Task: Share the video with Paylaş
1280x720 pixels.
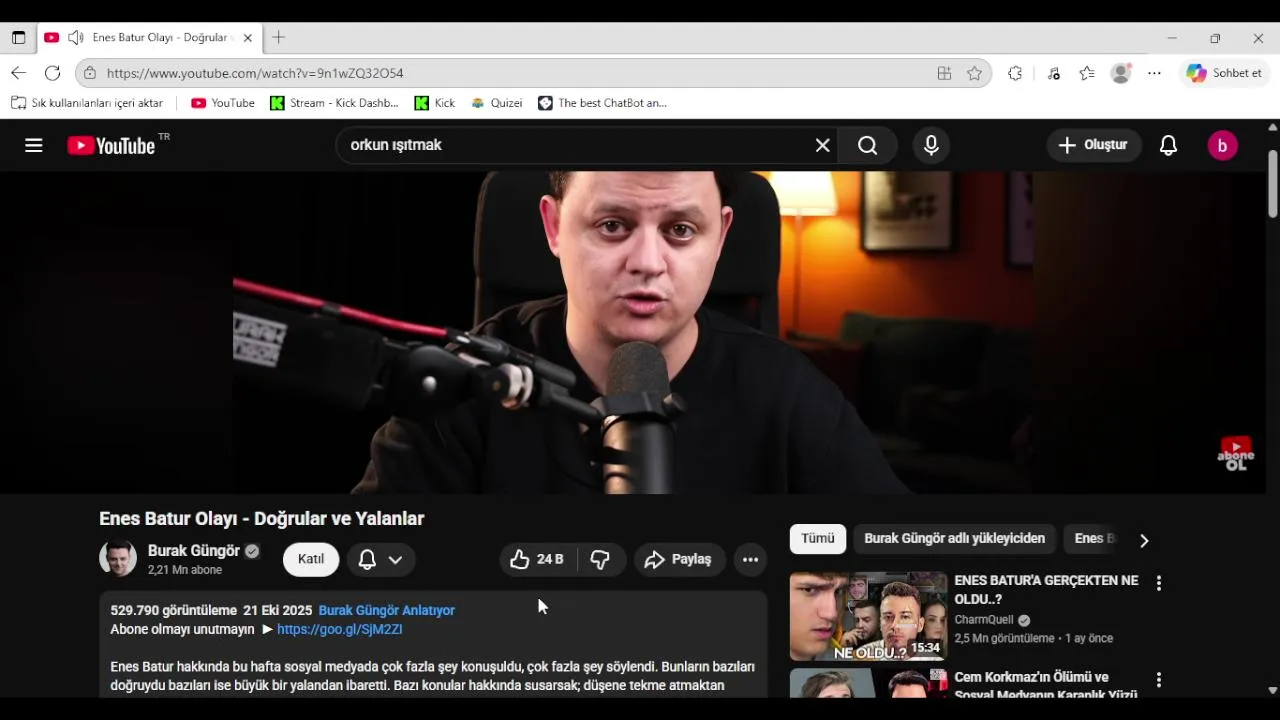Action: tap(680, 559)
